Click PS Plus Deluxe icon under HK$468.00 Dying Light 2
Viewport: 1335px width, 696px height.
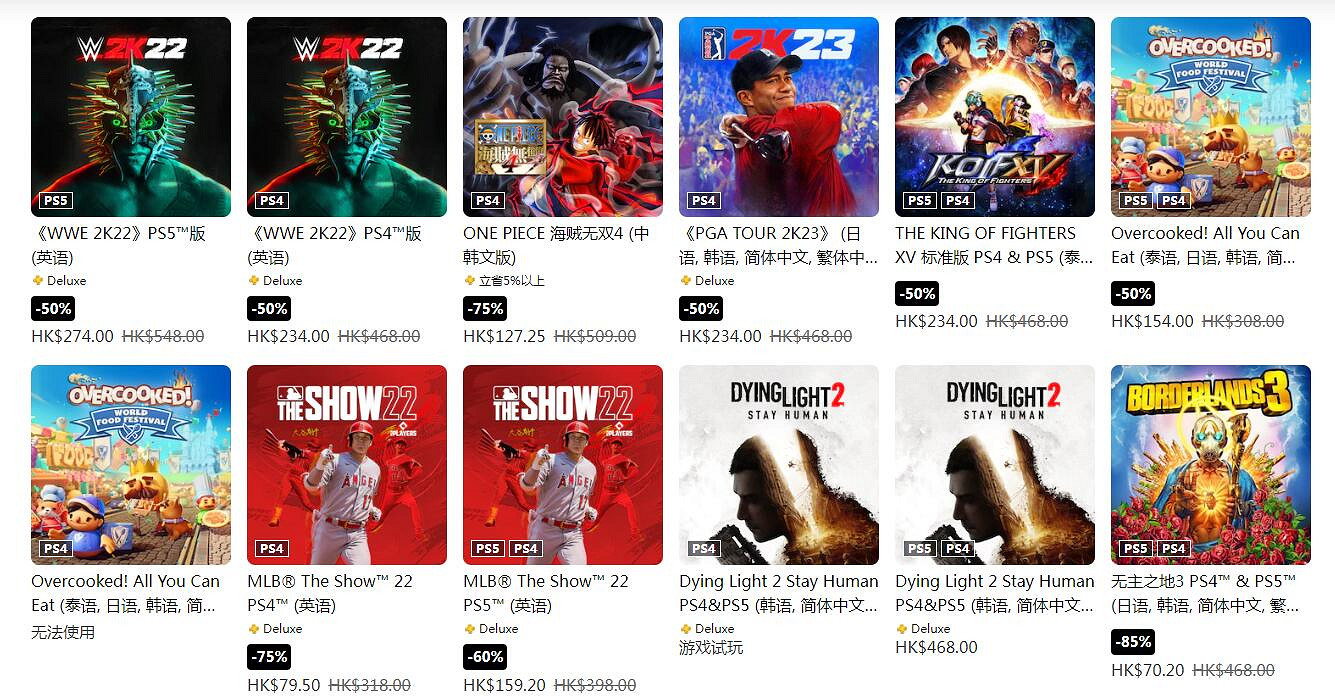[901, 629]
